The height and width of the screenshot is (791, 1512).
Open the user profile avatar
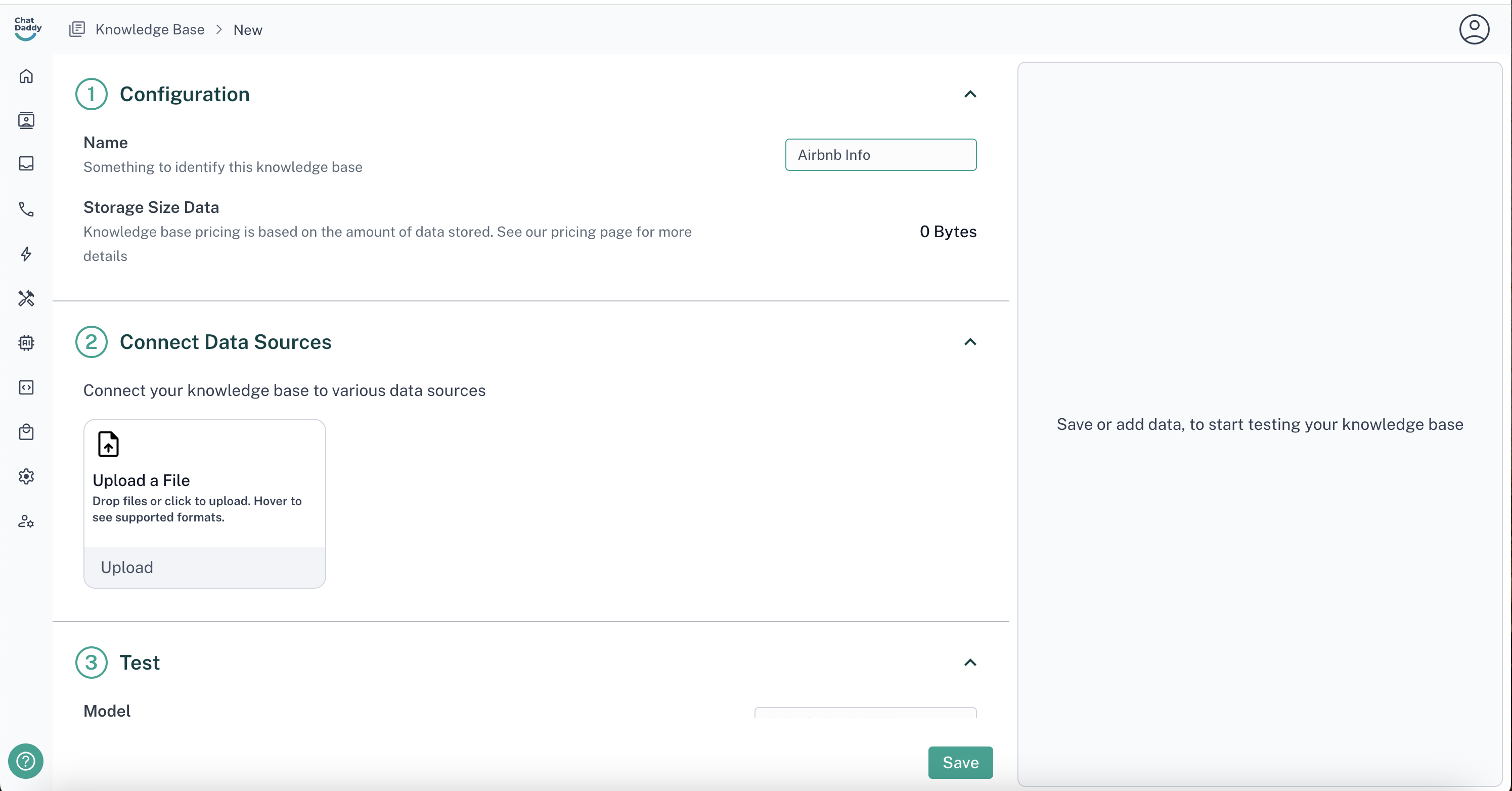tap(1474, 29)
